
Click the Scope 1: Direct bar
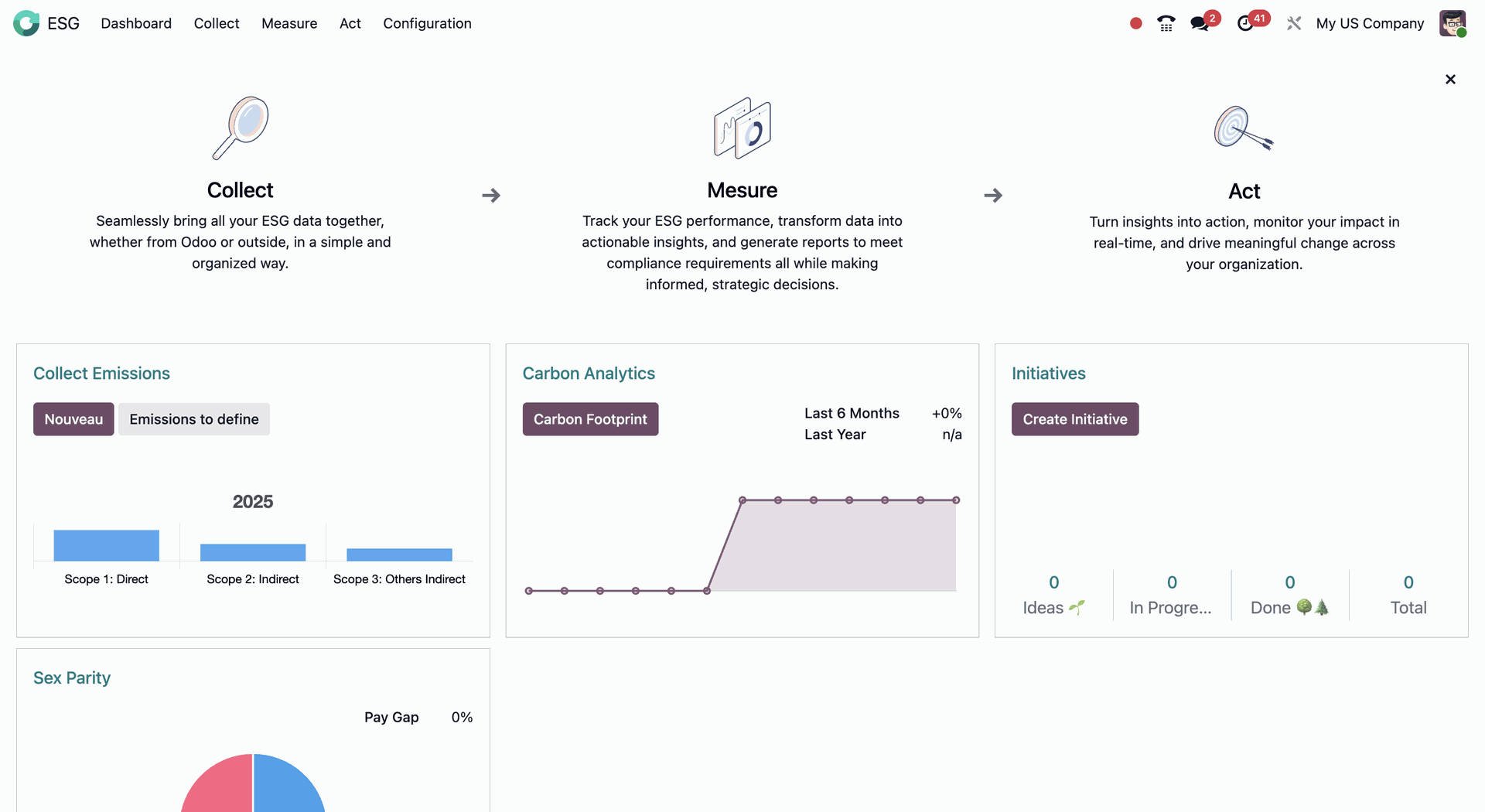tap(107, 546)
